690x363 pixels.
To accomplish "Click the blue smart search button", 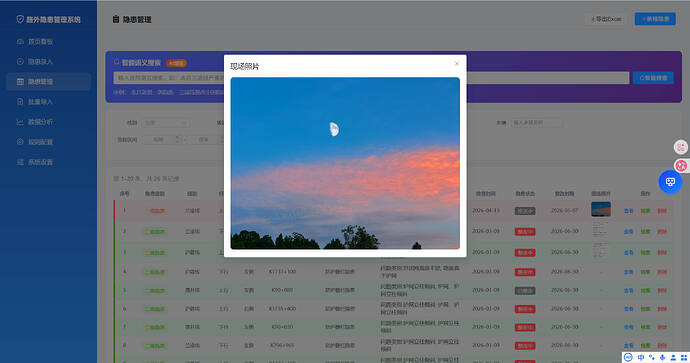I will [x=653, y=78].
